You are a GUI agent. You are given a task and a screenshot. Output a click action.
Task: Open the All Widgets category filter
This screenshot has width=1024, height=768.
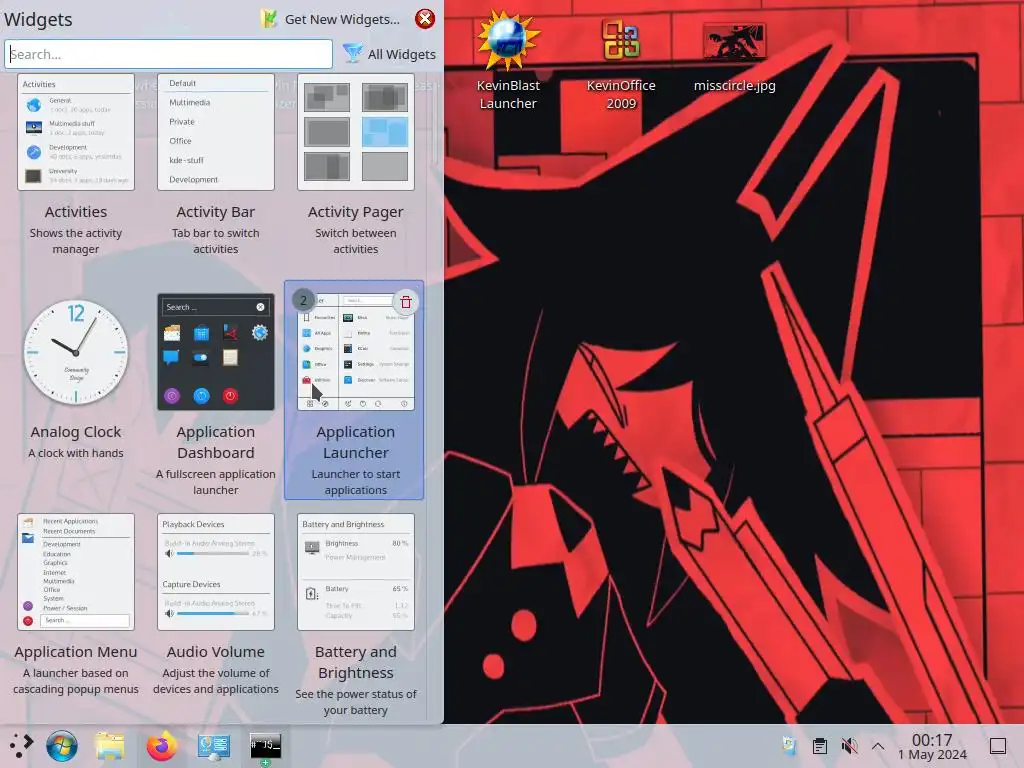(x=389, y=54)
